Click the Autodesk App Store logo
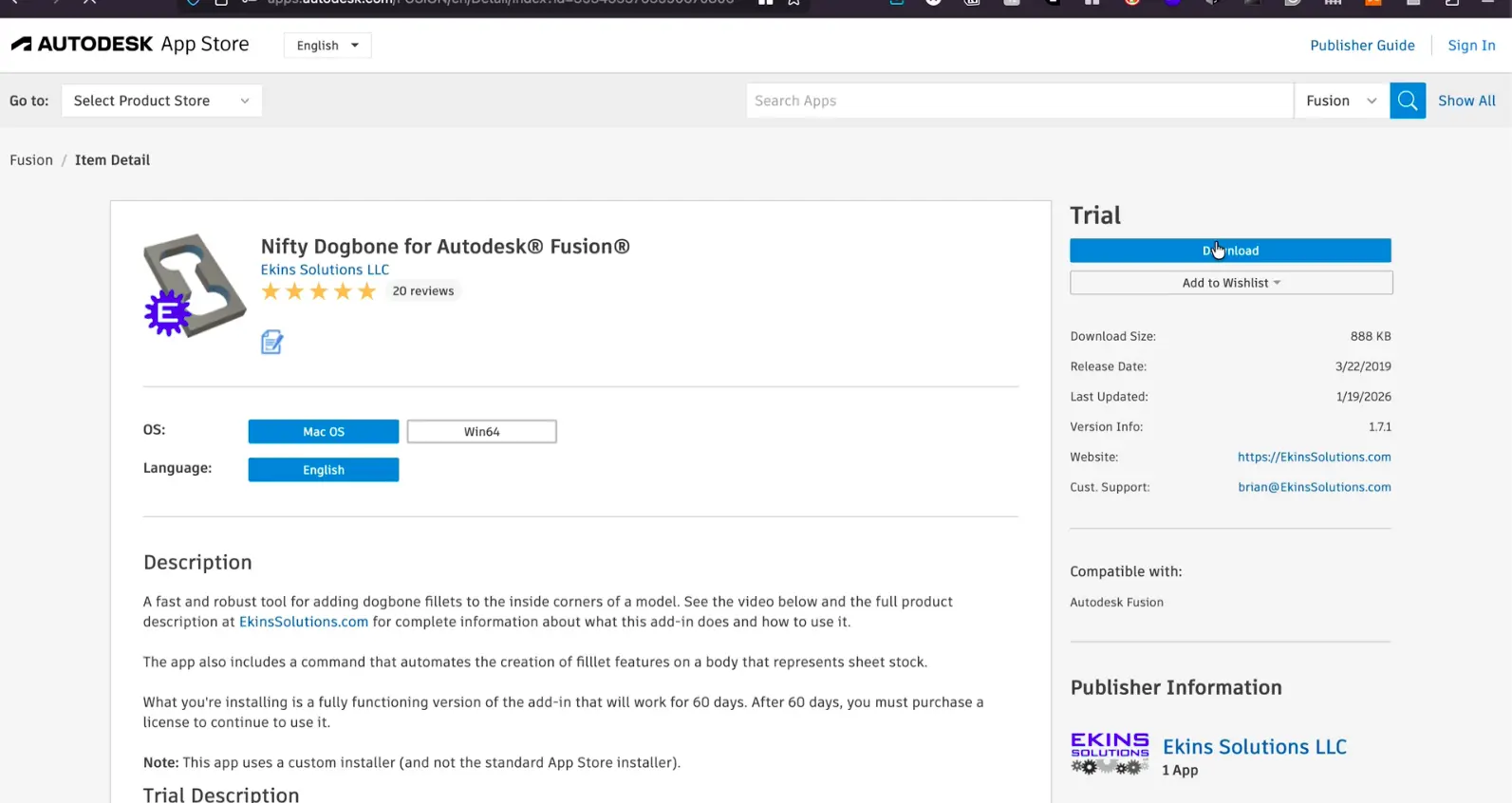This screenshot has width=1512, height=803. [130, 45]
